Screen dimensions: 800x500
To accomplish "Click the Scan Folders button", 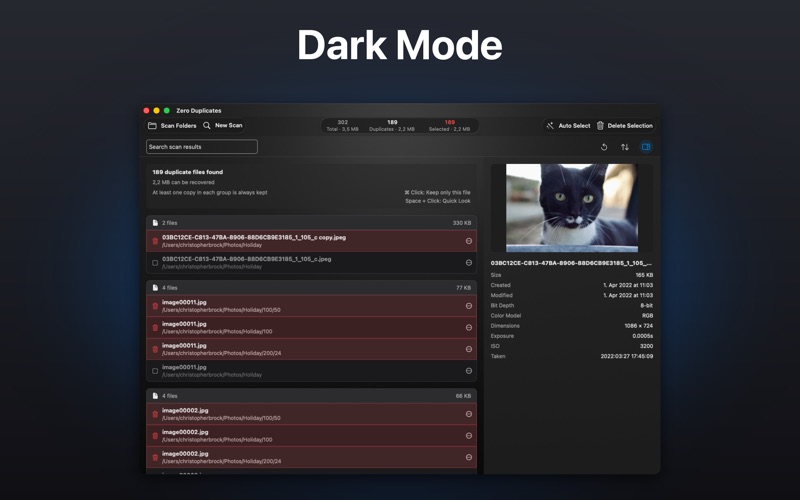I will [172, 126].
